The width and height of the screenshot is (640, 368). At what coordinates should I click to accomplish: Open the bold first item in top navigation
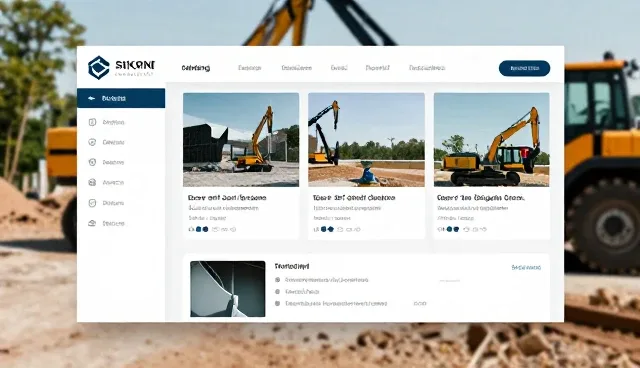pos(196,68)
